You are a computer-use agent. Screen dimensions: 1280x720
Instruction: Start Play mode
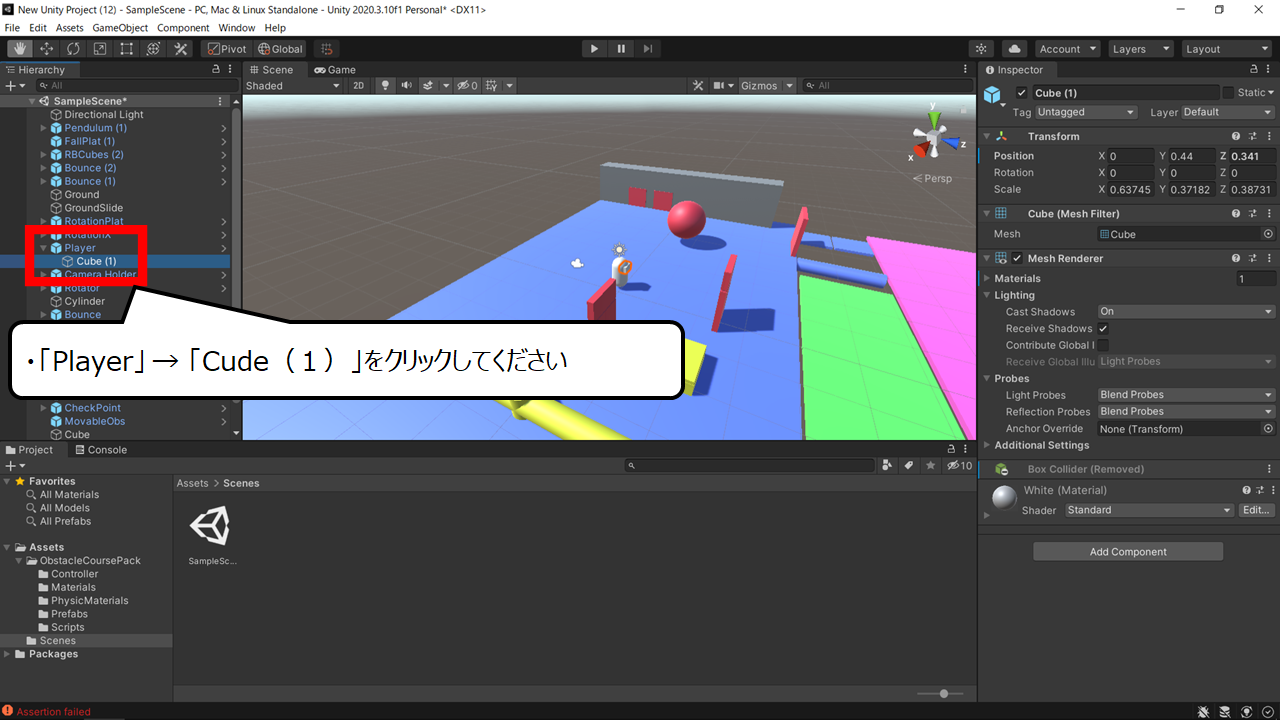594,49
